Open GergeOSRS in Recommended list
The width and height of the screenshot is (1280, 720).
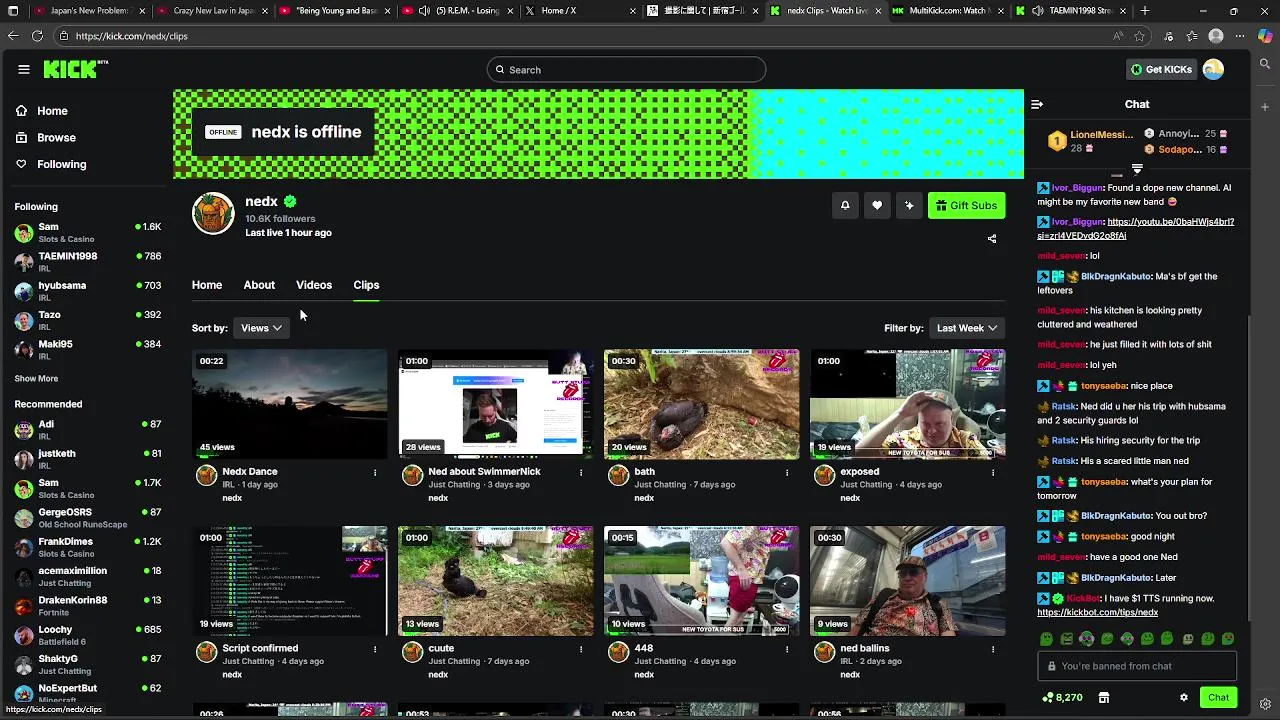tap(87, 517)
